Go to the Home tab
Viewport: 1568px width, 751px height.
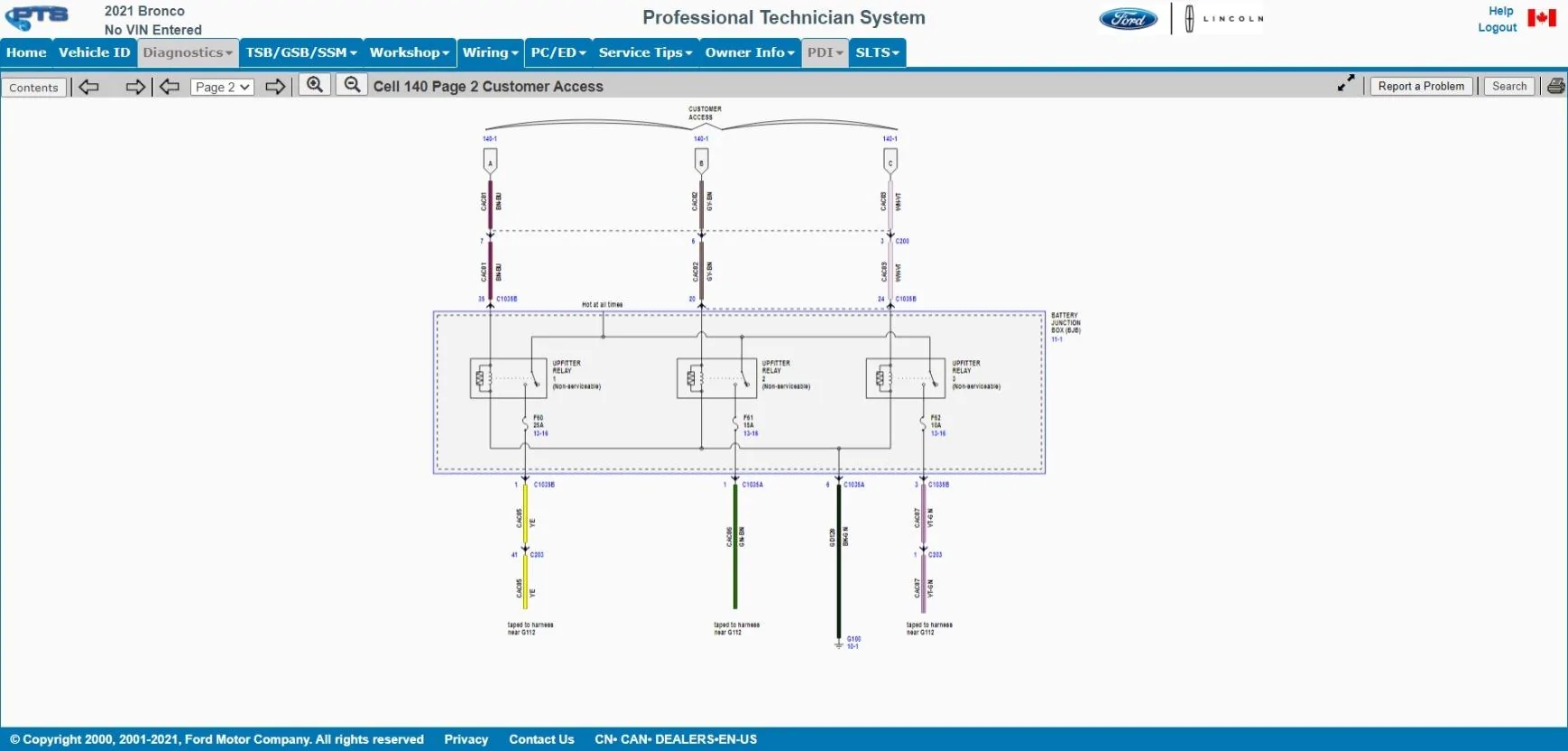(26, 52)
